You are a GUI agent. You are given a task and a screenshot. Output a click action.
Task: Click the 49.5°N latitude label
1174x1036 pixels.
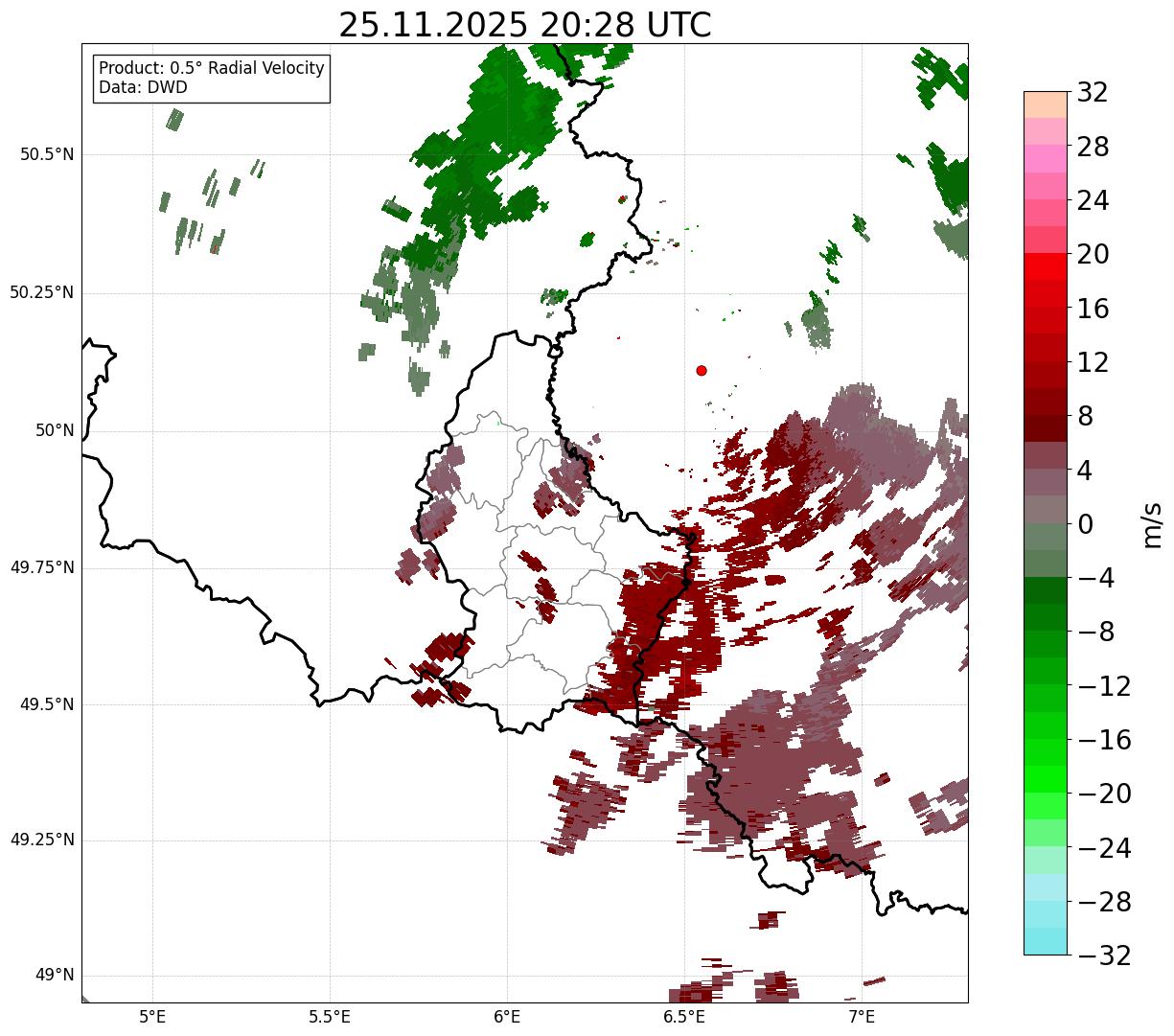[47, 704]
